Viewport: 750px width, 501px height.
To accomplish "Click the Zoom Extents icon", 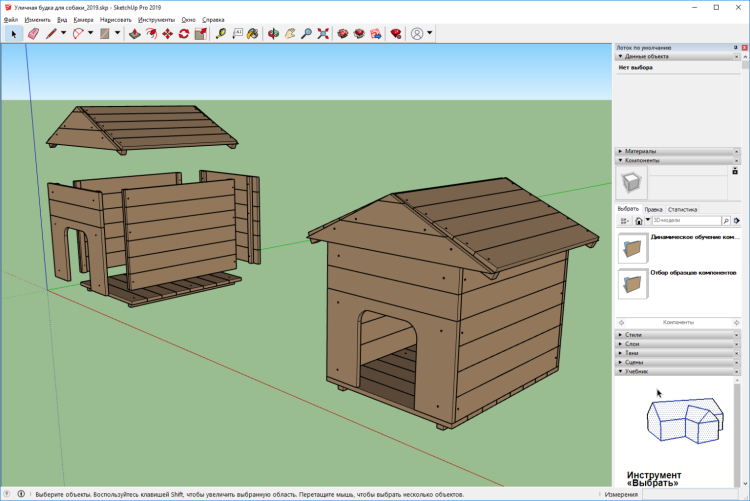I will [x=323, y=33].
